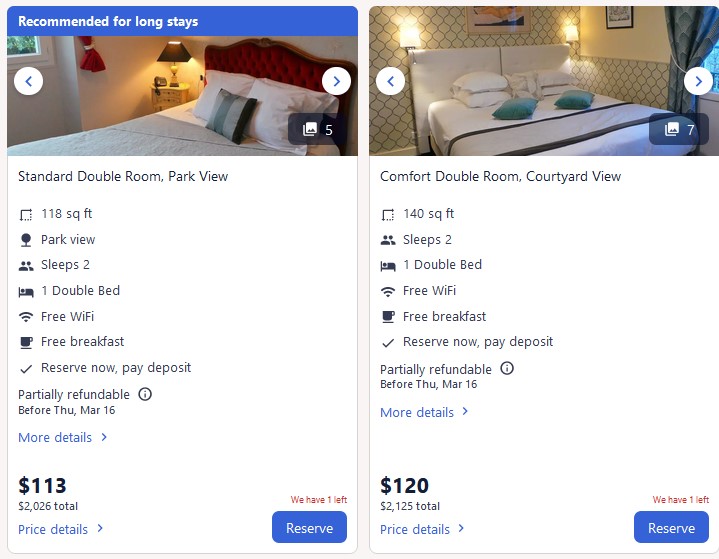Reserve the Standard Double Room

pyautogui.click(x=309, y=528)
